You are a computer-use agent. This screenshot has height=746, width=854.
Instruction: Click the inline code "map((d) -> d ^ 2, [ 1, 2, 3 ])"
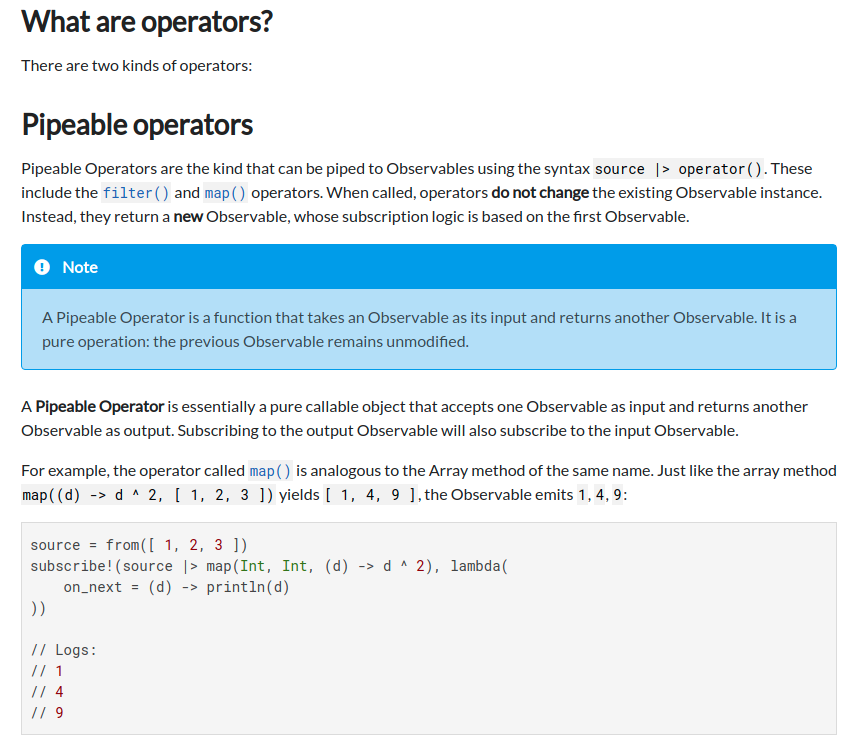click(148, 494)
